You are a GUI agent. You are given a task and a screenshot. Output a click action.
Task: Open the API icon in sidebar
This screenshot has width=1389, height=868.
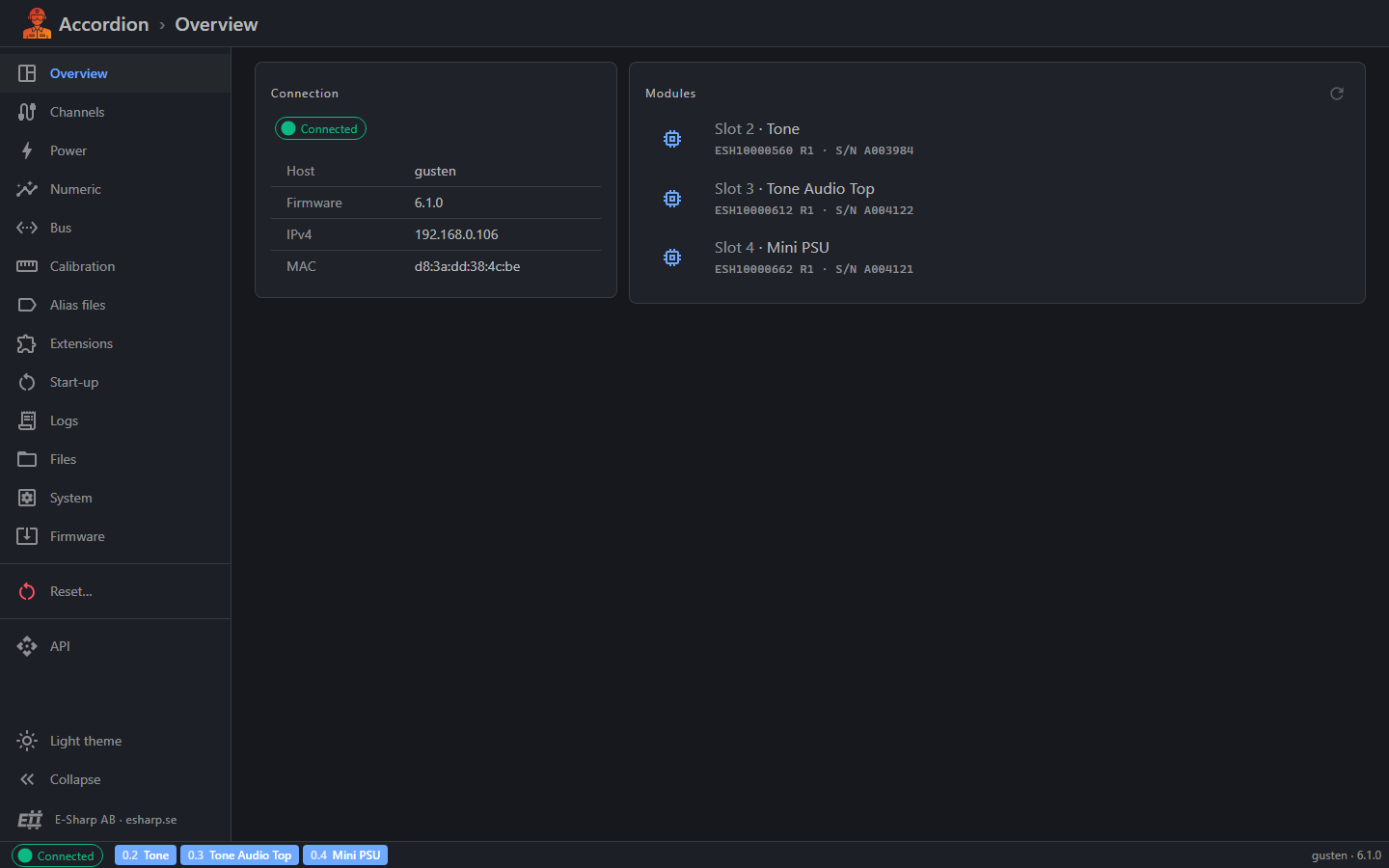[x=27, y=646]
